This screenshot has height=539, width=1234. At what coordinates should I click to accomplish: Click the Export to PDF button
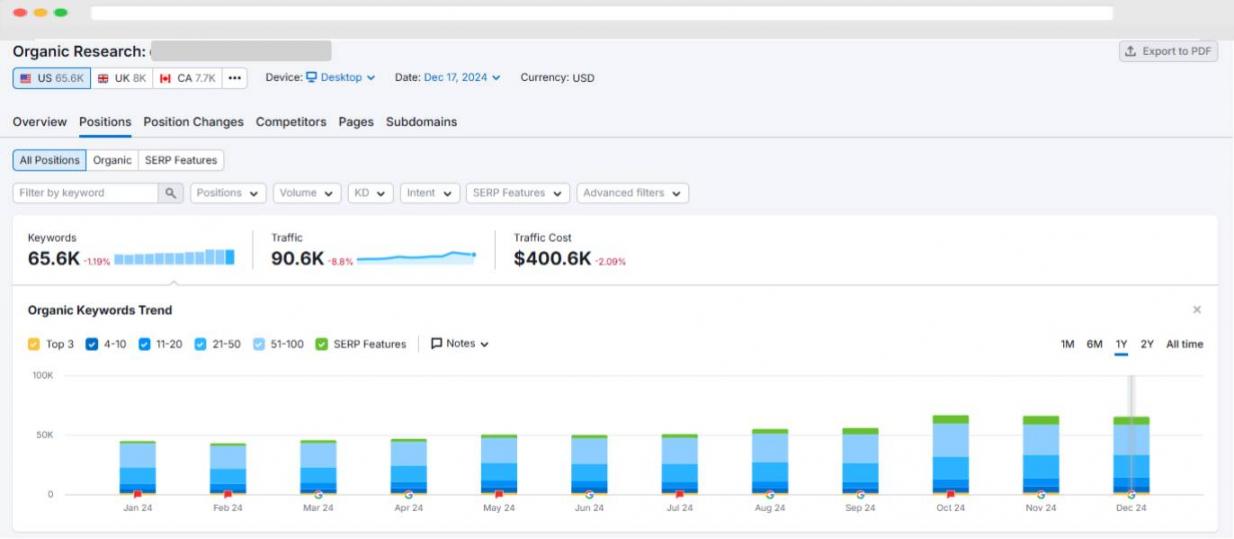click(x=1168, y=51)
